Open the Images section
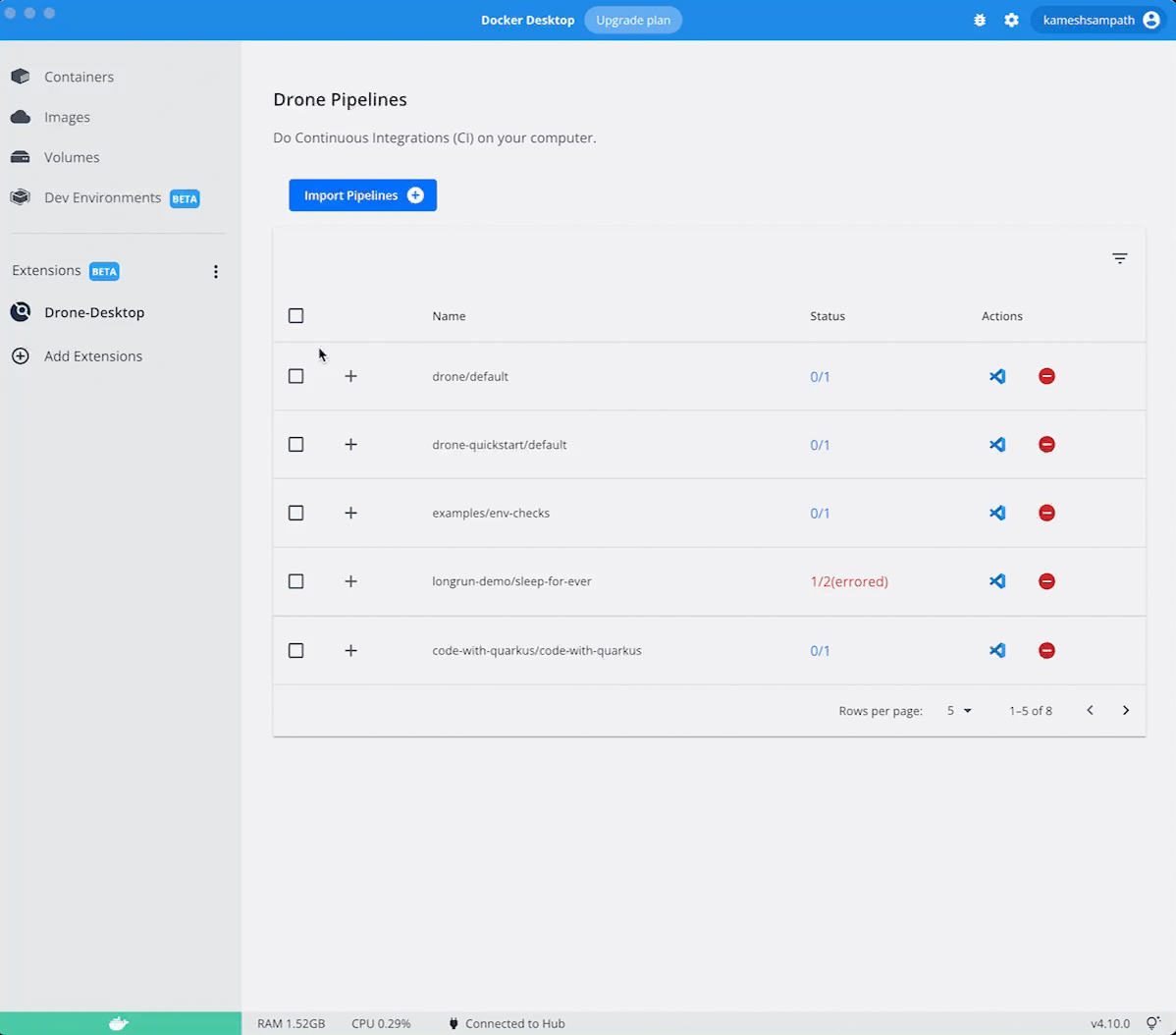Screen dimensions: 1176x1035 click(x=67, y=117)
